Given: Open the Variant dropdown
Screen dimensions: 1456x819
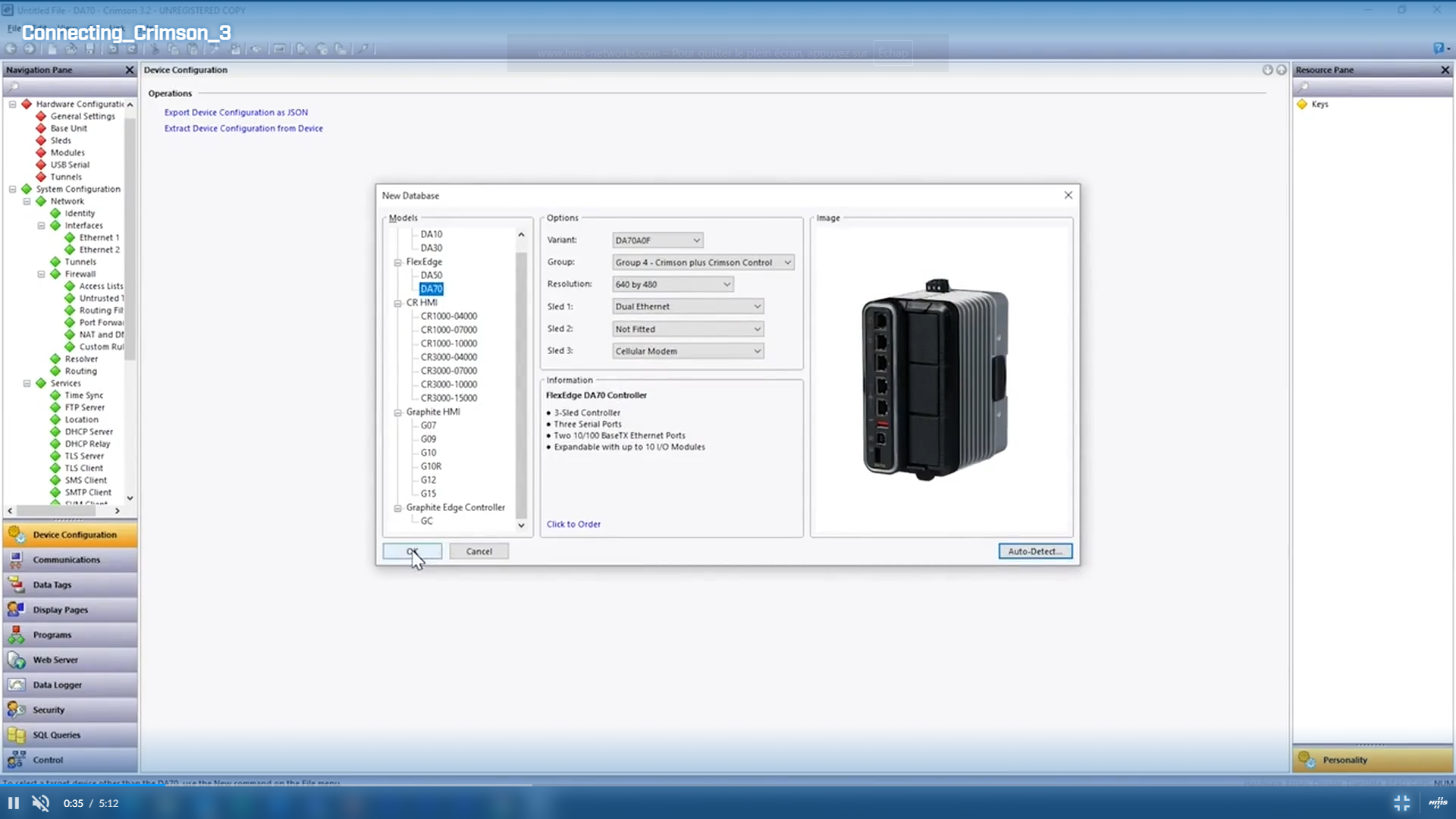Looking at the screenshot, I should click(x=657, y=240).
